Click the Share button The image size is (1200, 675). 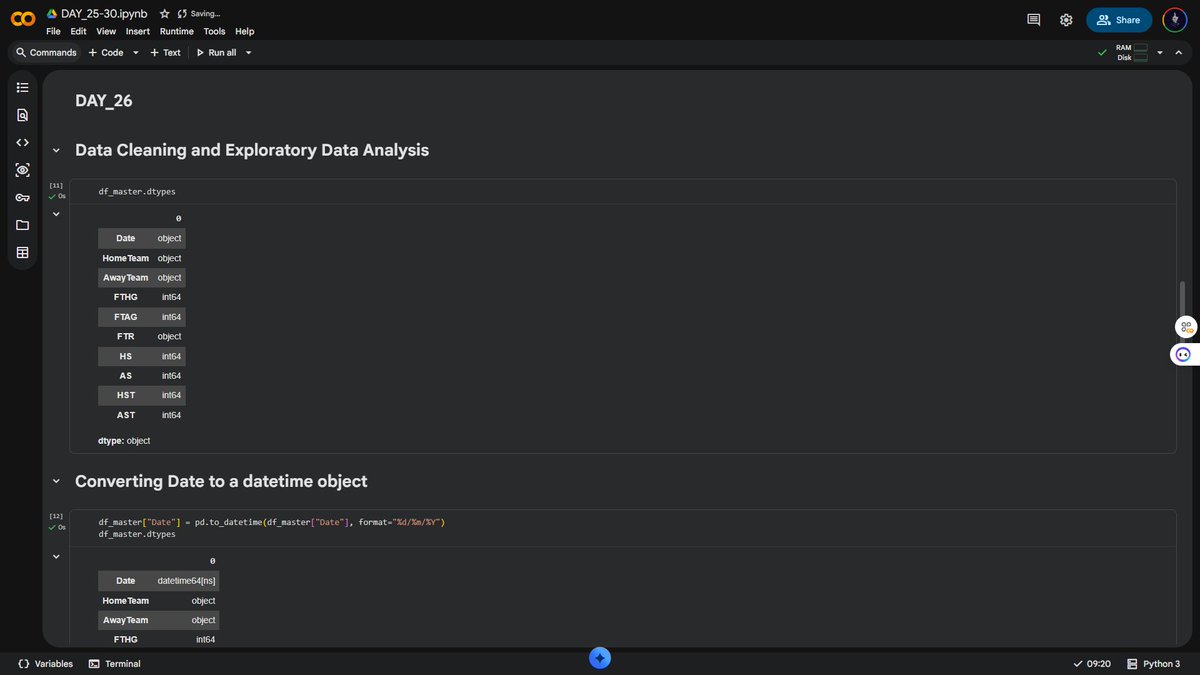pos(1119,20)
